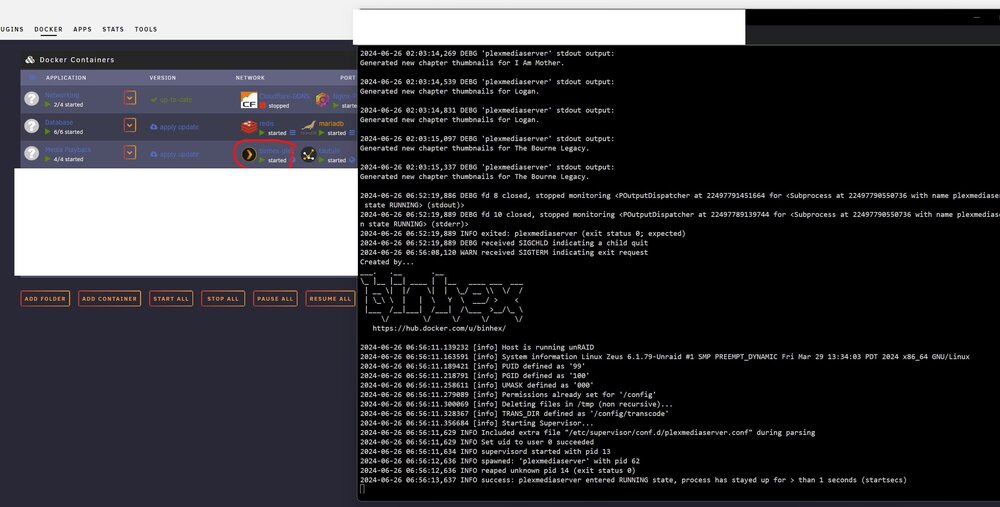Click apply update in the Database row
Screen dimensions: 1000x507
pos(174,127)
